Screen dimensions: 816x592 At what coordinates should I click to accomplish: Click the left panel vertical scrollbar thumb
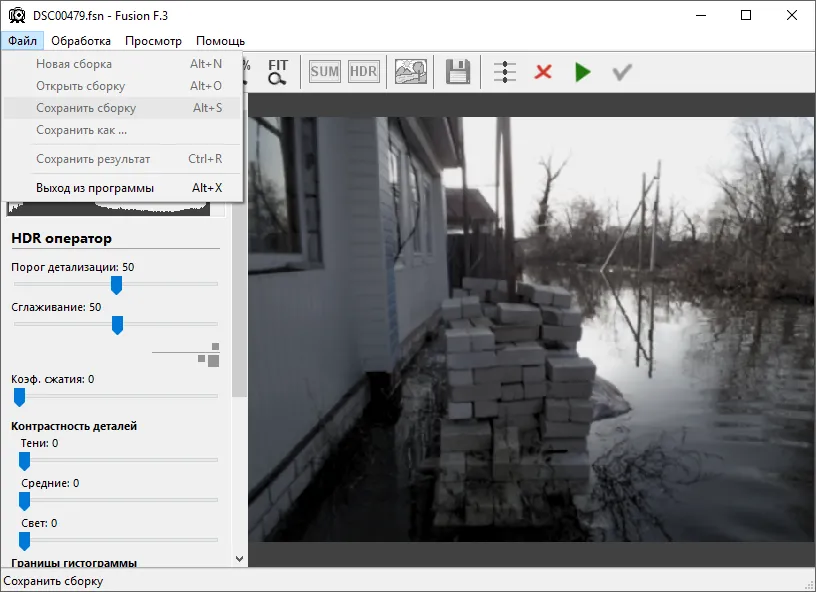239,299
